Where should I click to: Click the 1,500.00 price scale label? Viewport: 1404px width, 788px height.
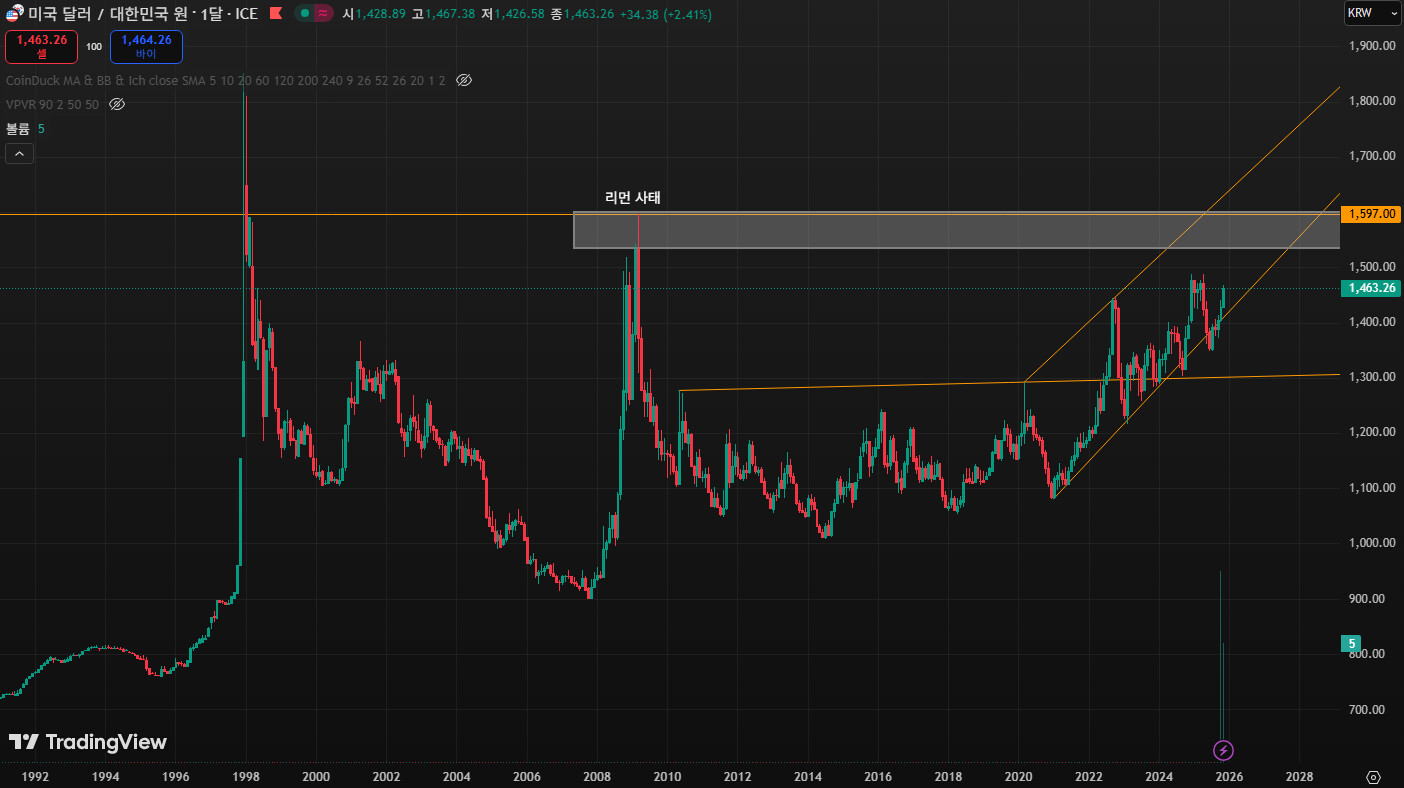[x=1371, y=267]
